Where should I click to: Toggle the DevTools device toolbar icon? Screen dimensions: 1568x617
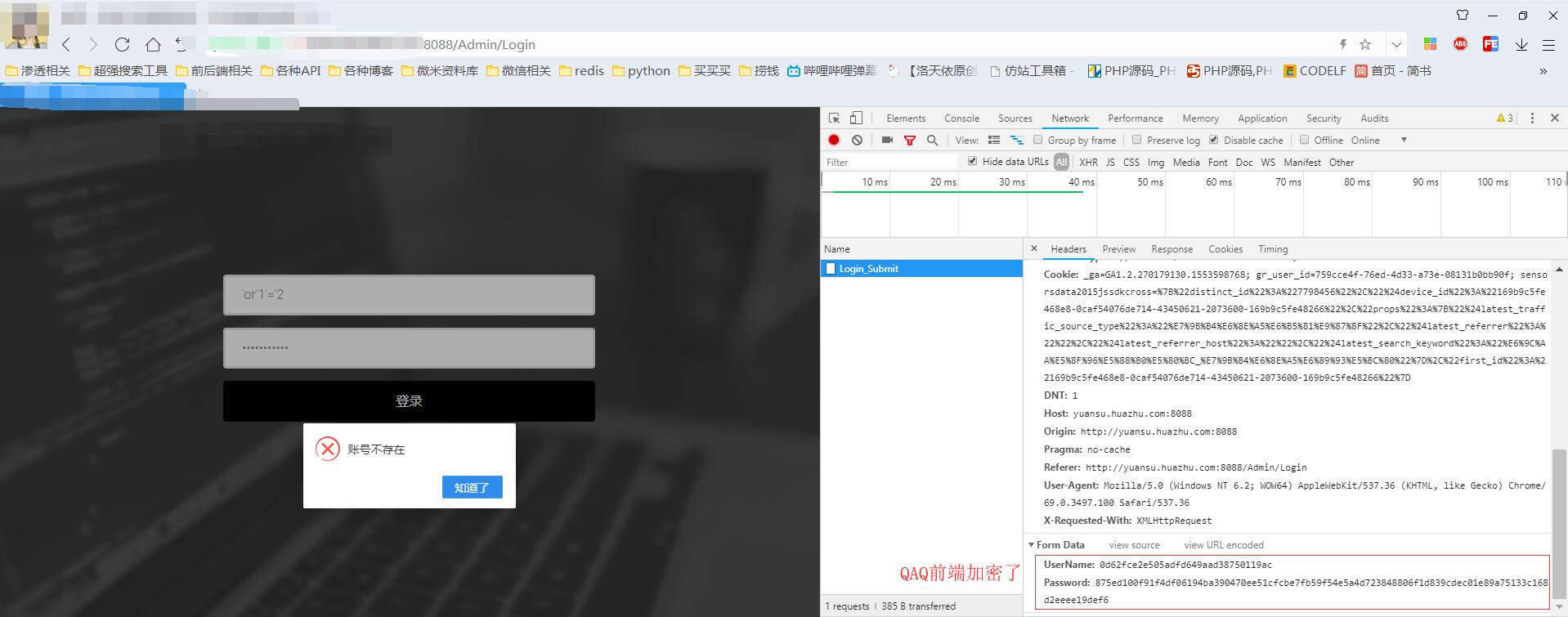(x=856, y=118)
